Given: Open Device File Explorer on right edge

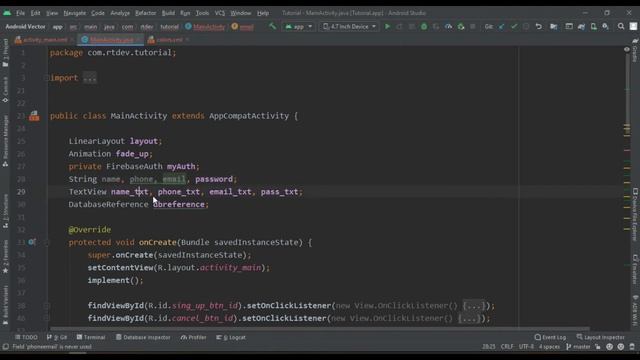Looking at the screenshot, I should (635, 215).
